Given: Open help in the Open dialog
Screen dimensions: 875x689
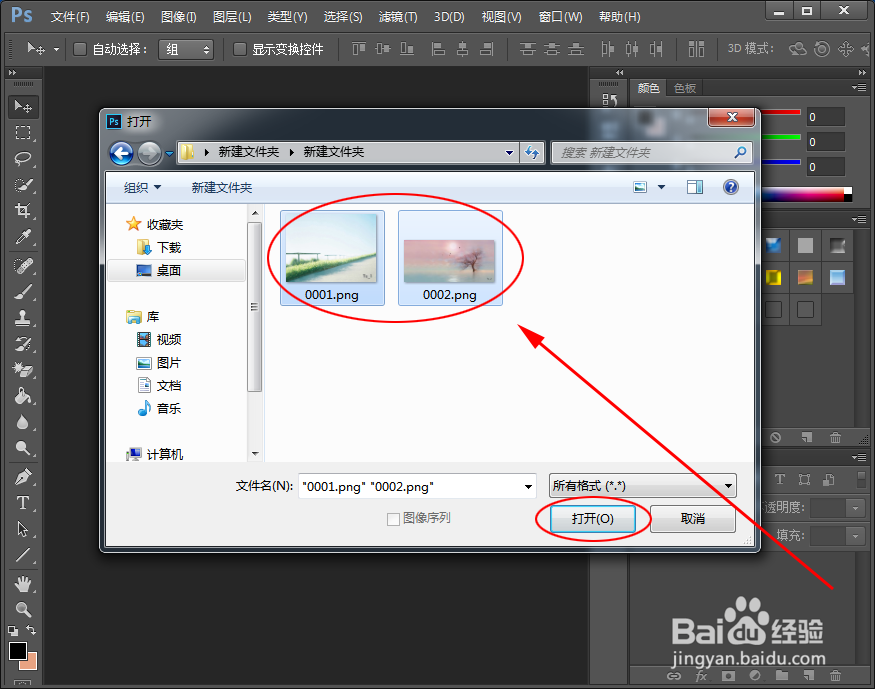Looking at the screenshot, I should [730, 187].
